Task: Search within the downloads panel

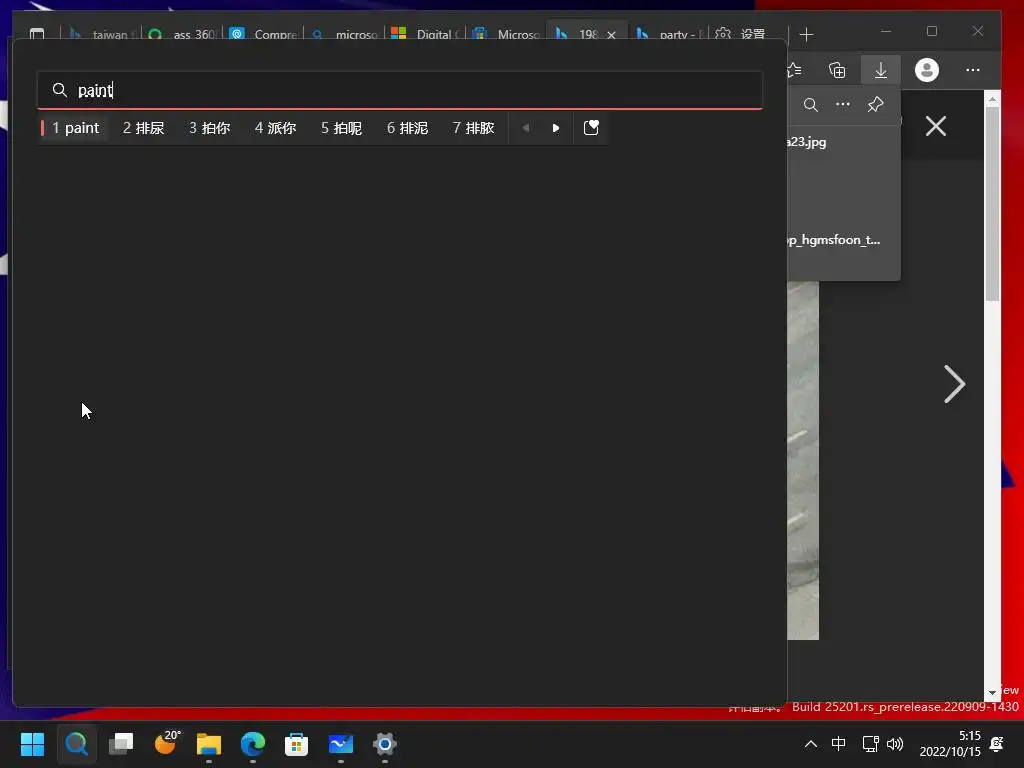Action: [810, 104]
